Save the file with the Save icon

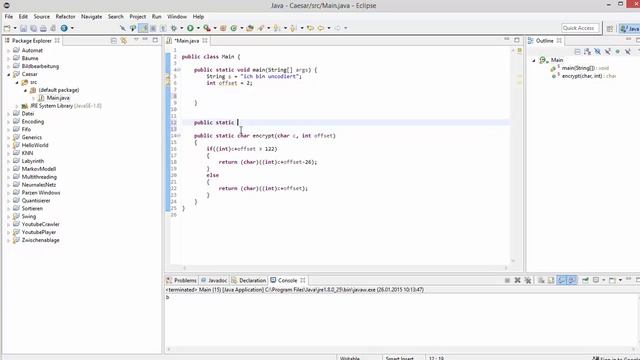pos(24,28)
